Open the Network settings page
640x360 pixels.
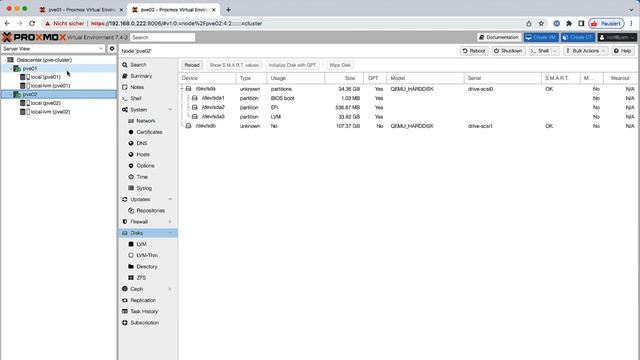click(145, 121)
